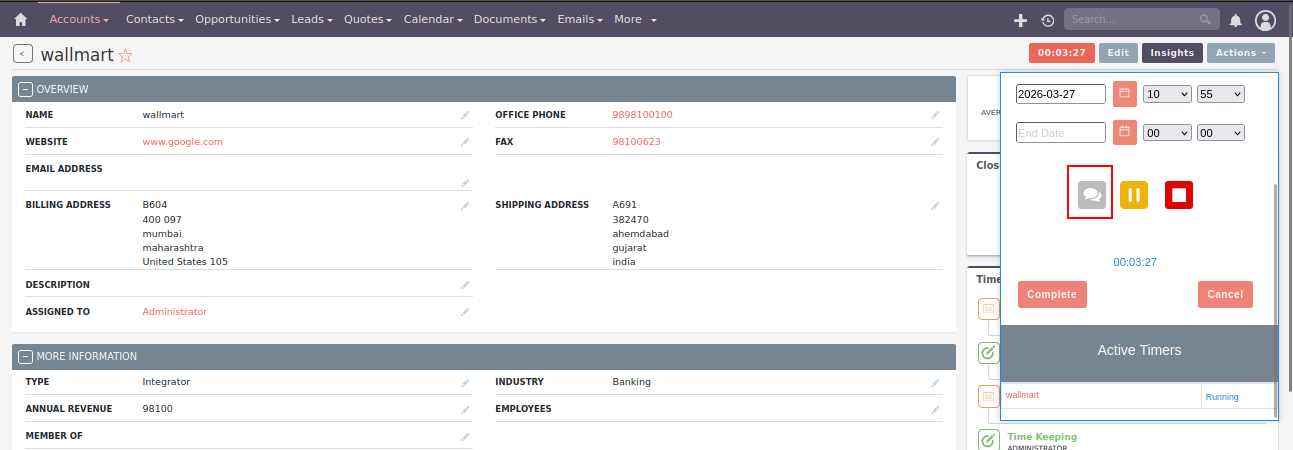Click the Complete button in timer
Screen dimensions: 1293x450
coord(1052,294)
